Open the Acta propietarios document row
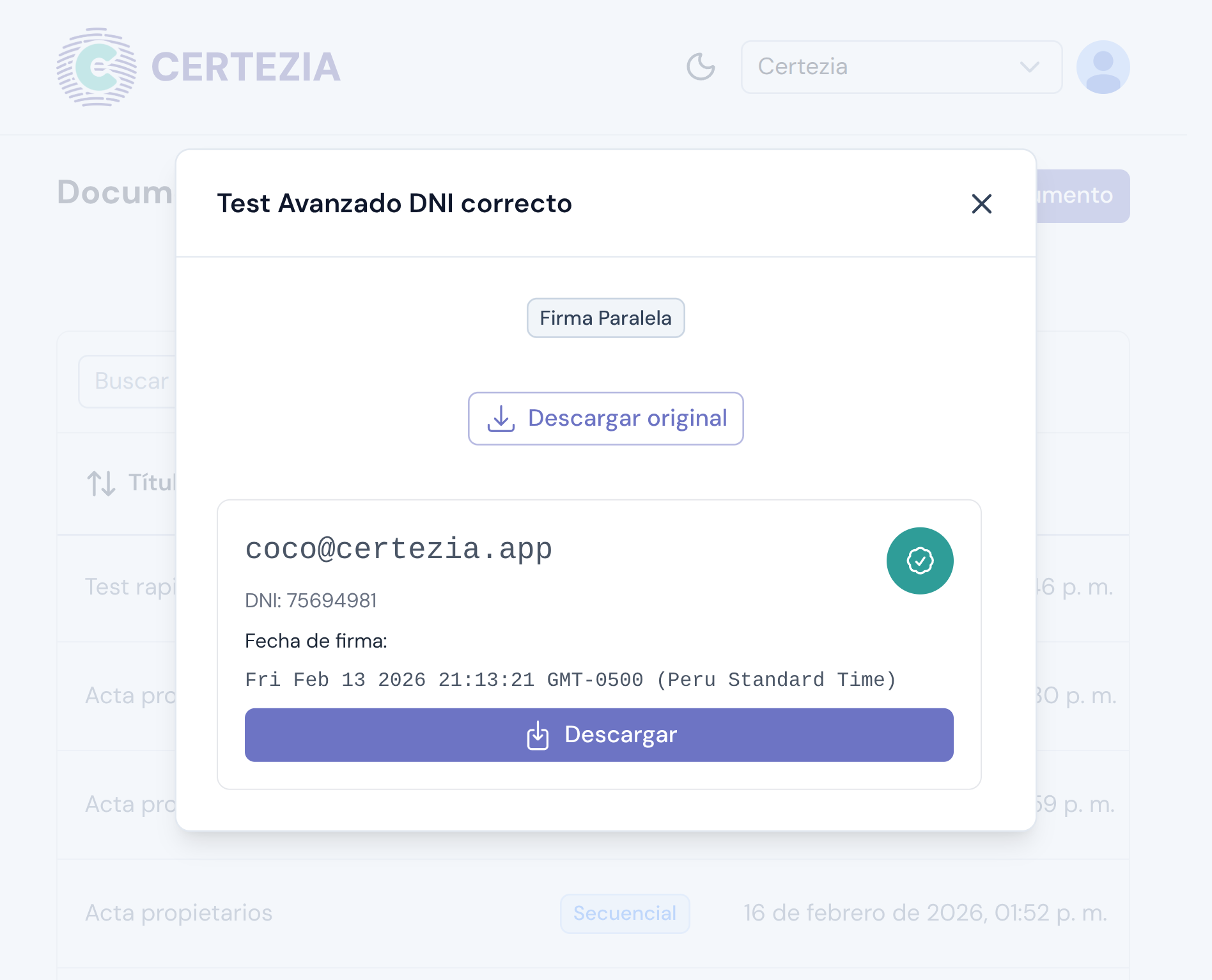Viewport: 1212px width, 980px height. [179, 914]
